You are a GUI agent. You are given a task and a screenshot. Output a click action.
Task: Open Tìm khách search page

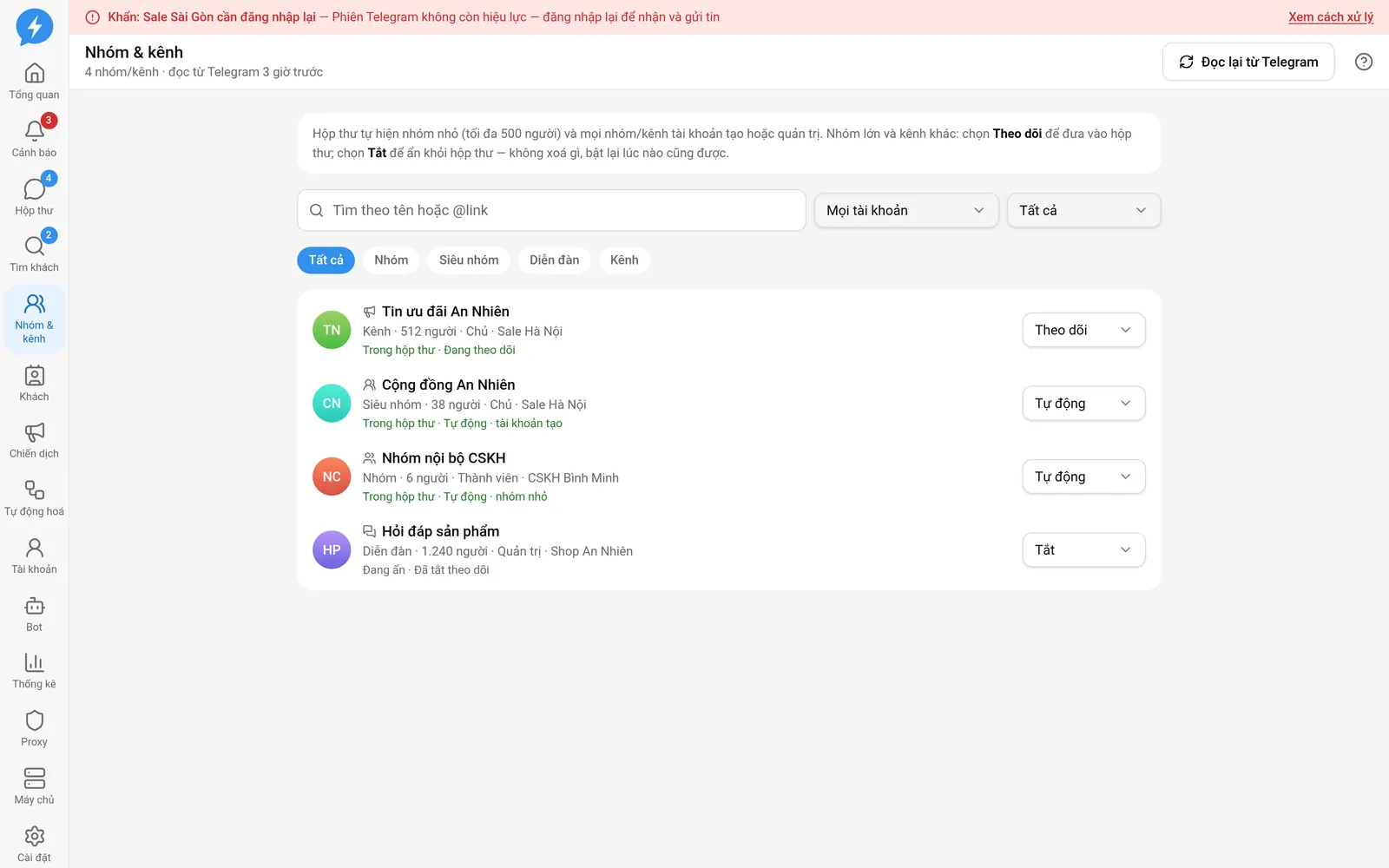click(x=35, y=253)
